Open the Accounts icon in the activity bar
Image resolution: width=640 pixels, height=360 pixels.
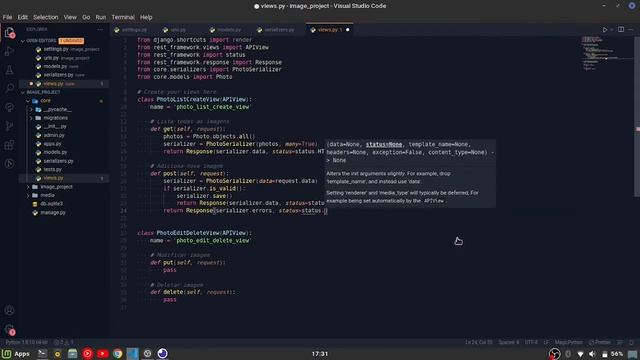pos(9,310)
